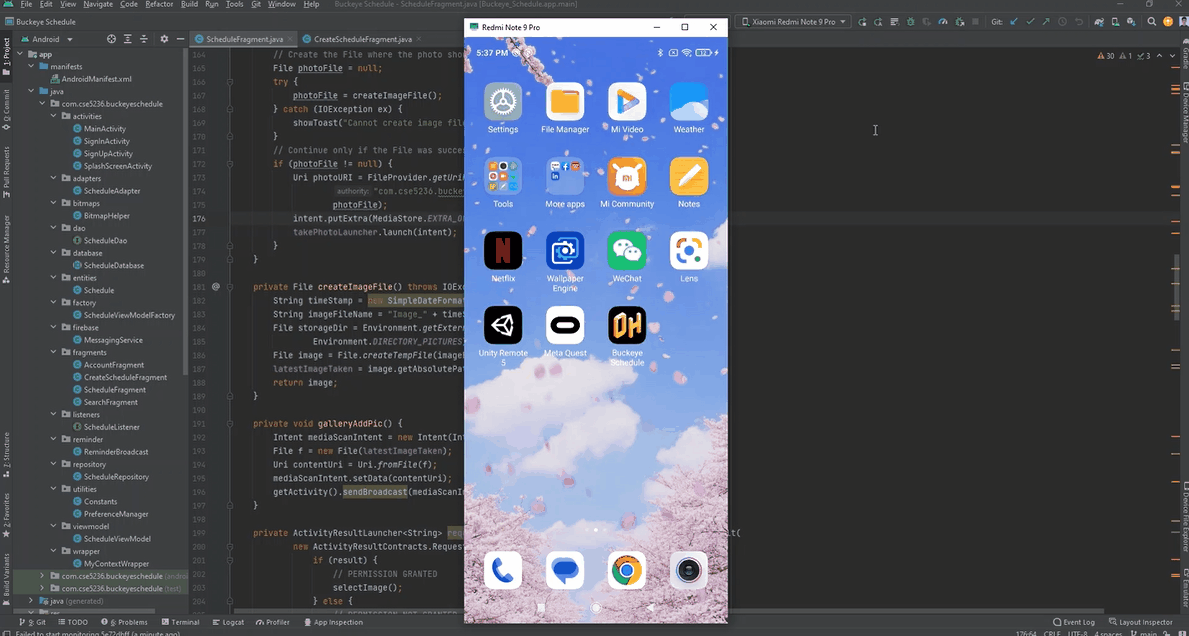
Task: Switch to CreateScheduleFragment.java tab
Action: pos(362,39)
